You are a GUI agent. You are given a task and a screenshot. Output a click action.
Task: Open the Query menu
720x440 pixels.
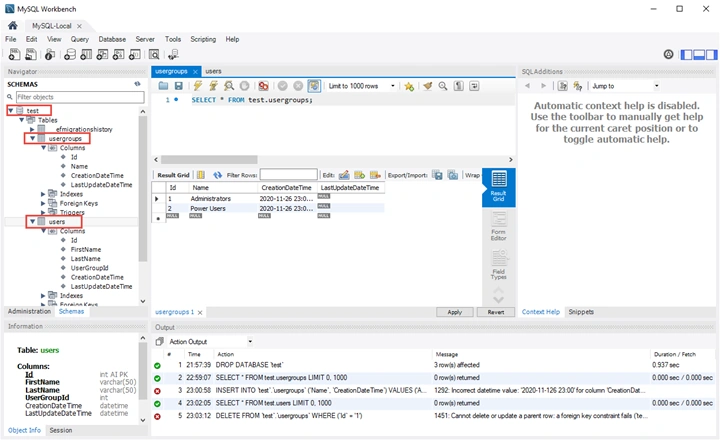79,39
